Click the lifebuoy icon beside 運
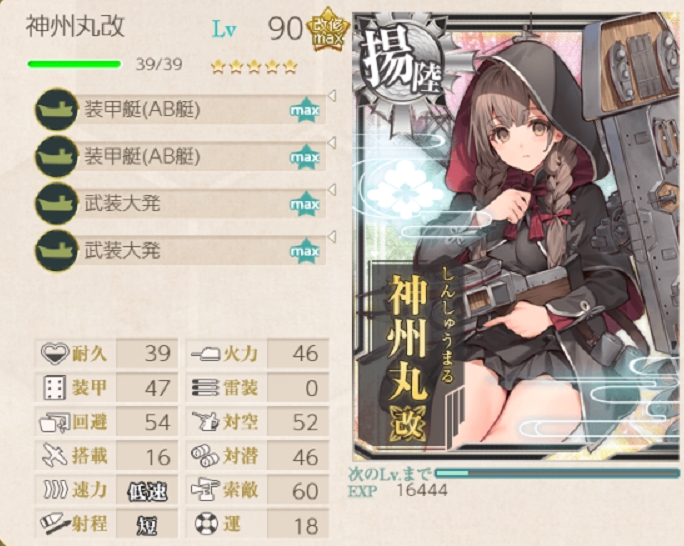The height and width of the screenshot is (546, 684). 206,524
